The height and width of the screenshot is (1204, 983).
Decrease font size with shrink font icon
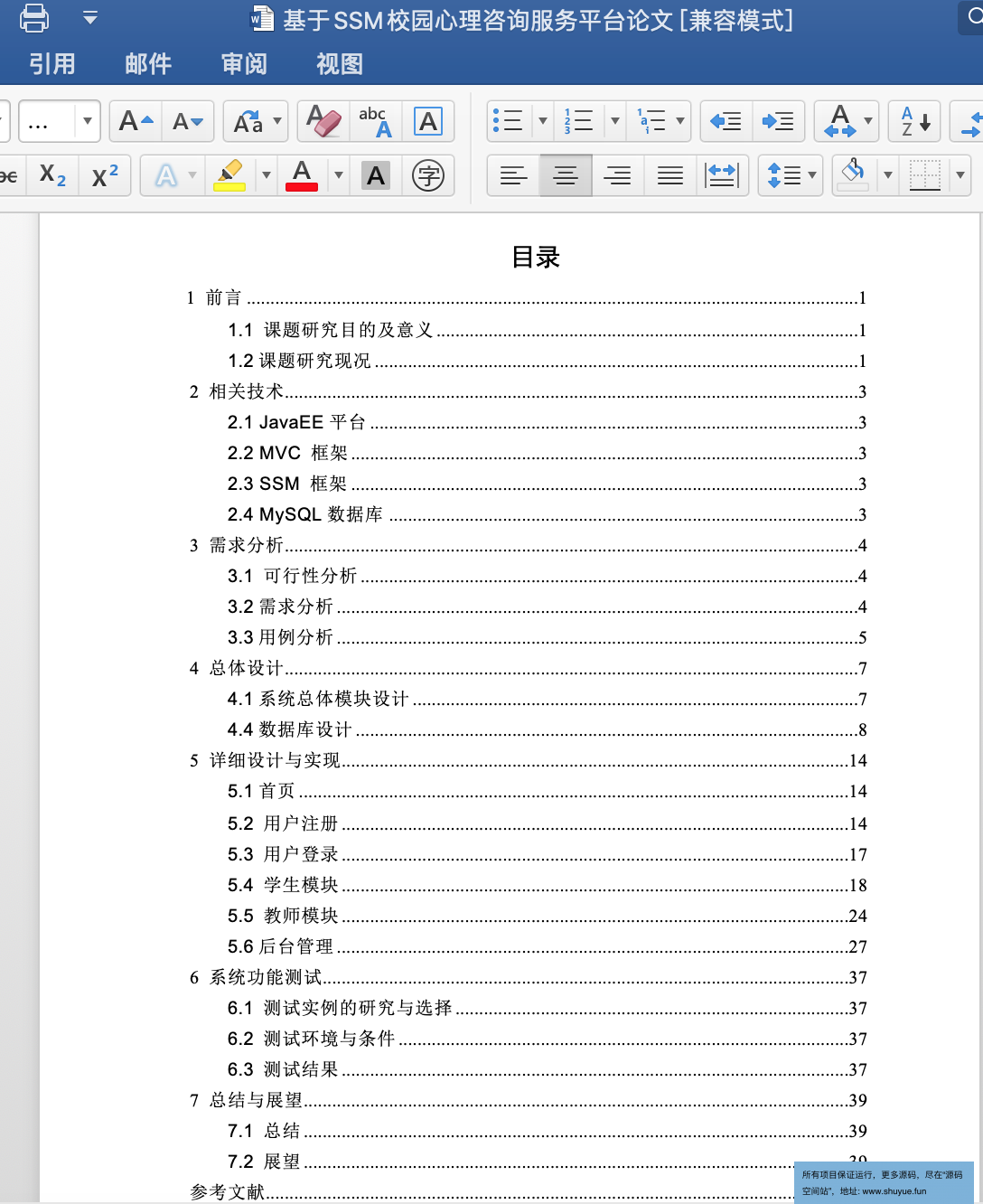pos(188,121)
